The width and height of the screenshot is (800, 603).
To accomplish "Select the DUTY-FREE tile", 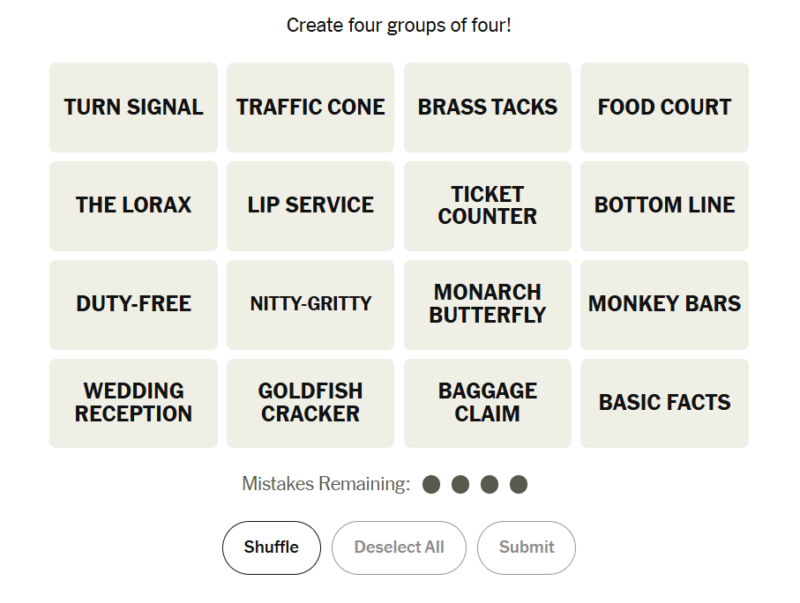I will pyautogui.click(x=133, y=304).
